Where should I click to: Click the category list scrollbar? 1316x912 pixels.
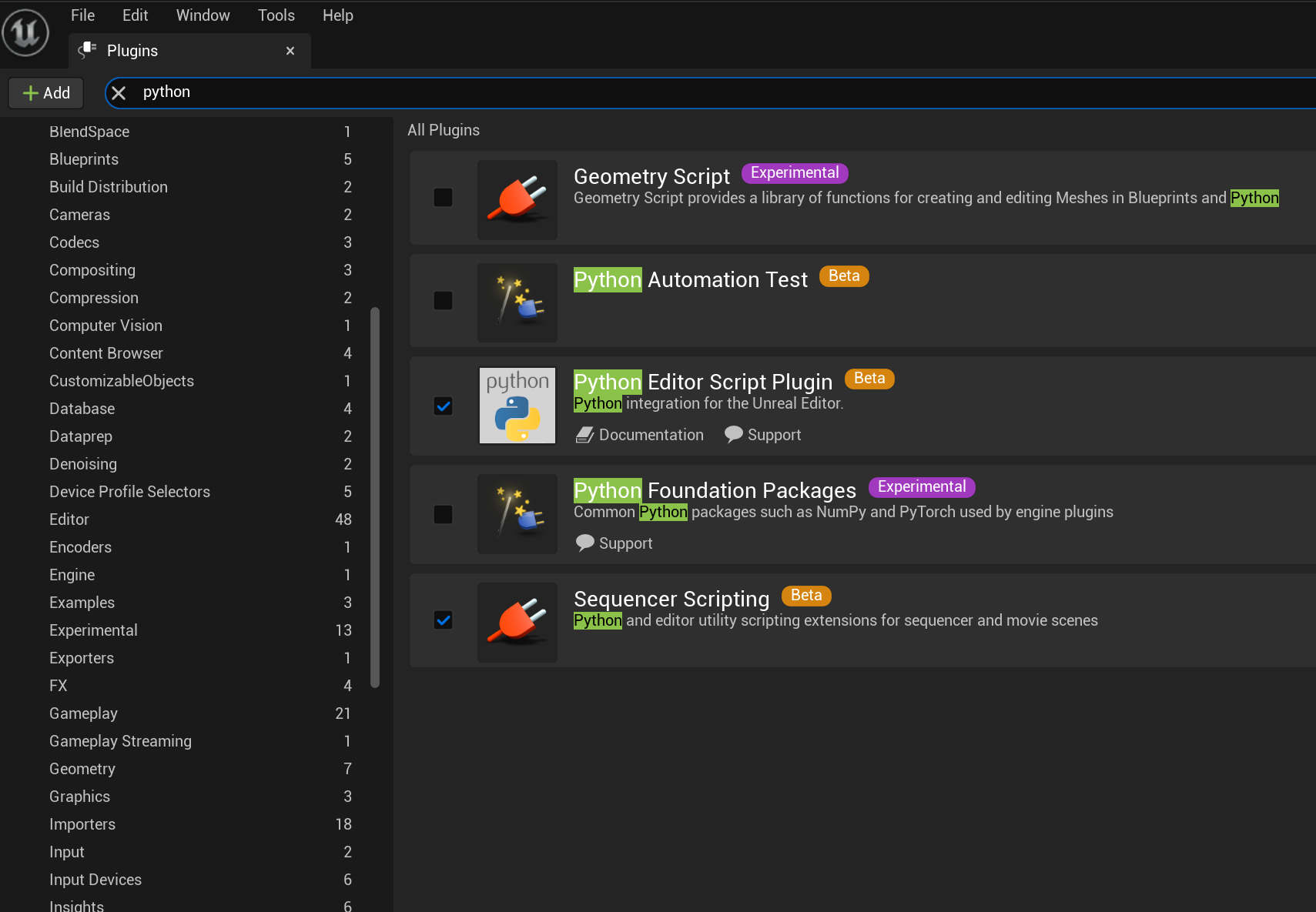point(375,497)
